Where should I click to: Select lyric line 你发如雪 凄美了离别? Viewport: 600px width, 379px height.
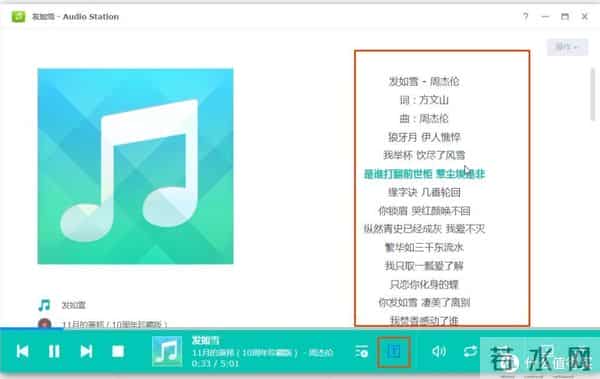click(424, 302)
